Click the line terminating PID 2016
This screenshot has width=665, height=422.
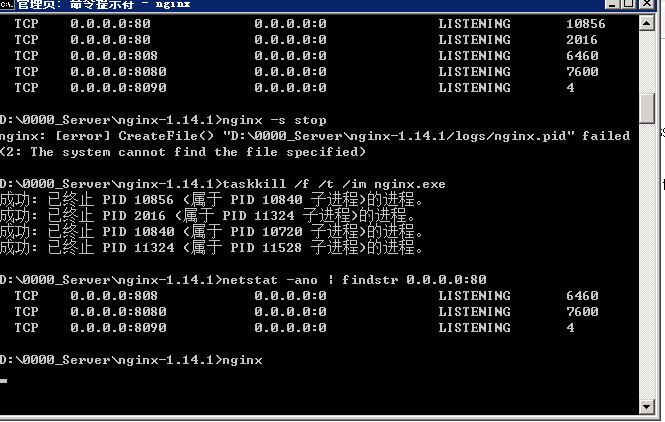207,216
